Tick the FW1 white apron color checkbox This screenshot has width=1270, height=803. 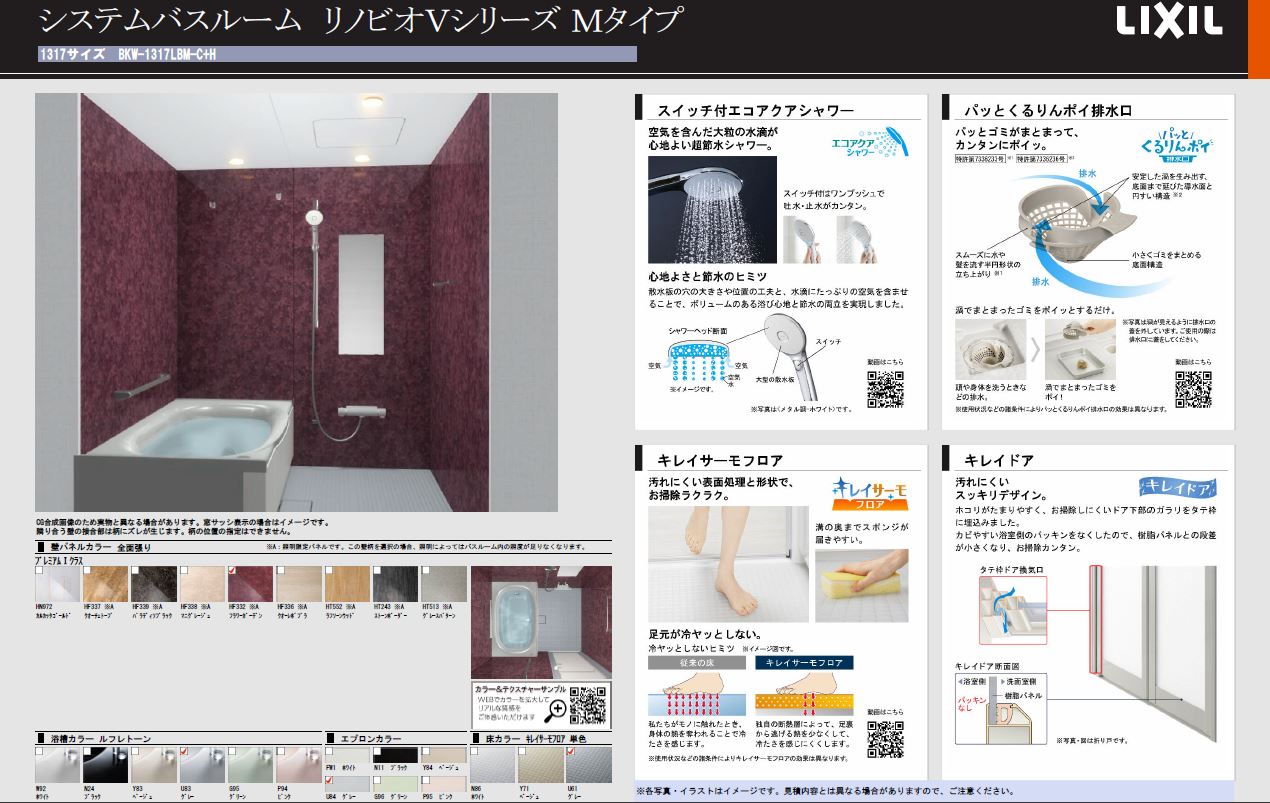click(330, 751)
